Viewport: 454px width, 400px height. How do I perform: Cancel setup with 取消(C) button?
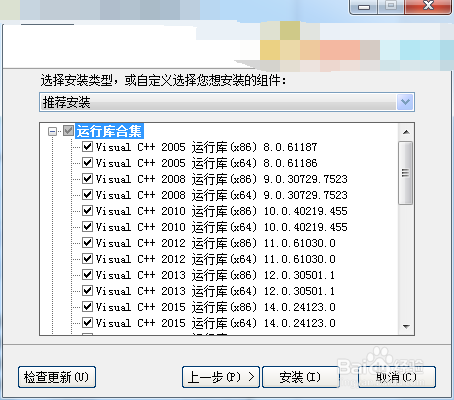pos(397,377)
